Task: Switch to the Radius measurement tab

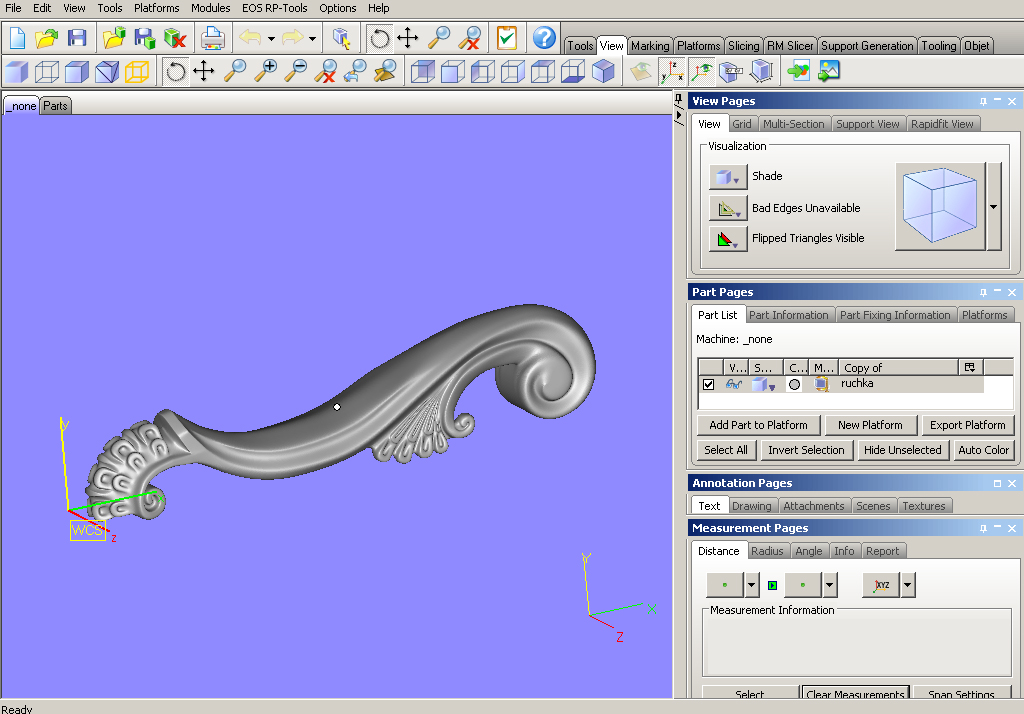Action: coord(767,551)
